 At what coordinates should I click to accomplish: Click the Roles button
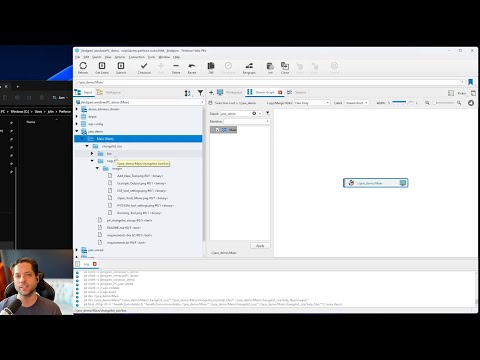462,93
